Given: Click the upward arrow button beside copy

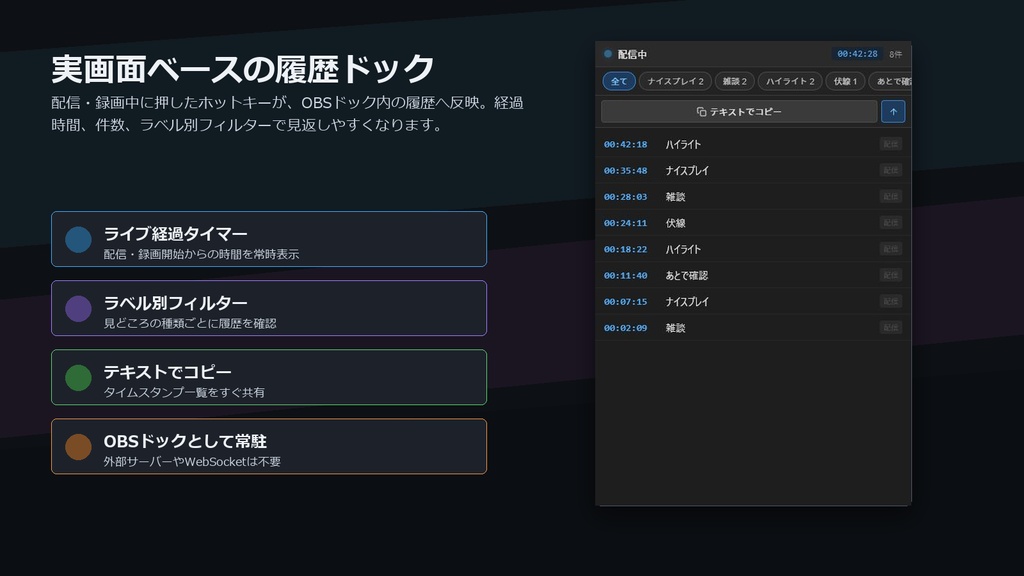Looking at the screenshot, I should [x=893, y=112].
